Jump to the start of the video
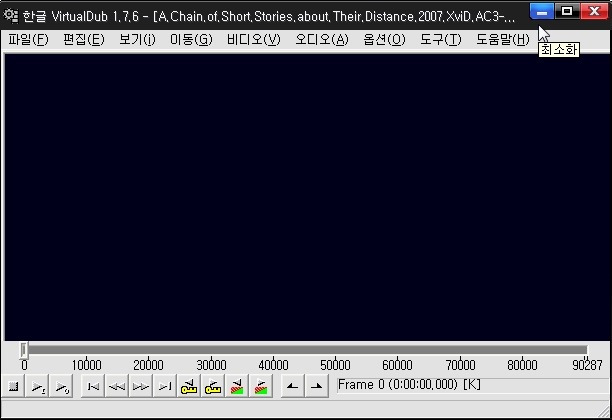Image resolution: width=612 pixels, height=420 pixels. pos(93,386)
